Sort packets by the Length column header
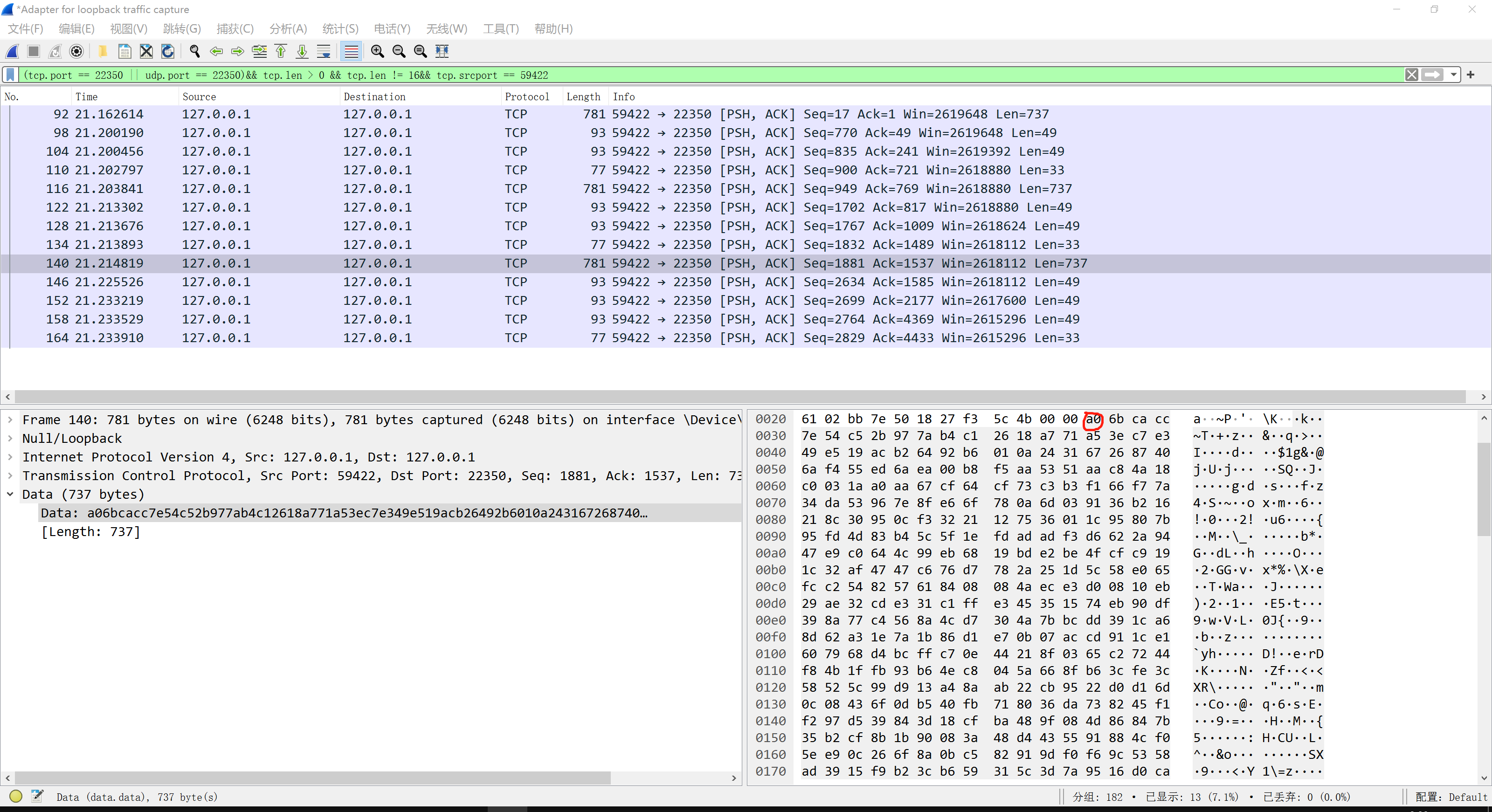 click(x=586, y=96)
